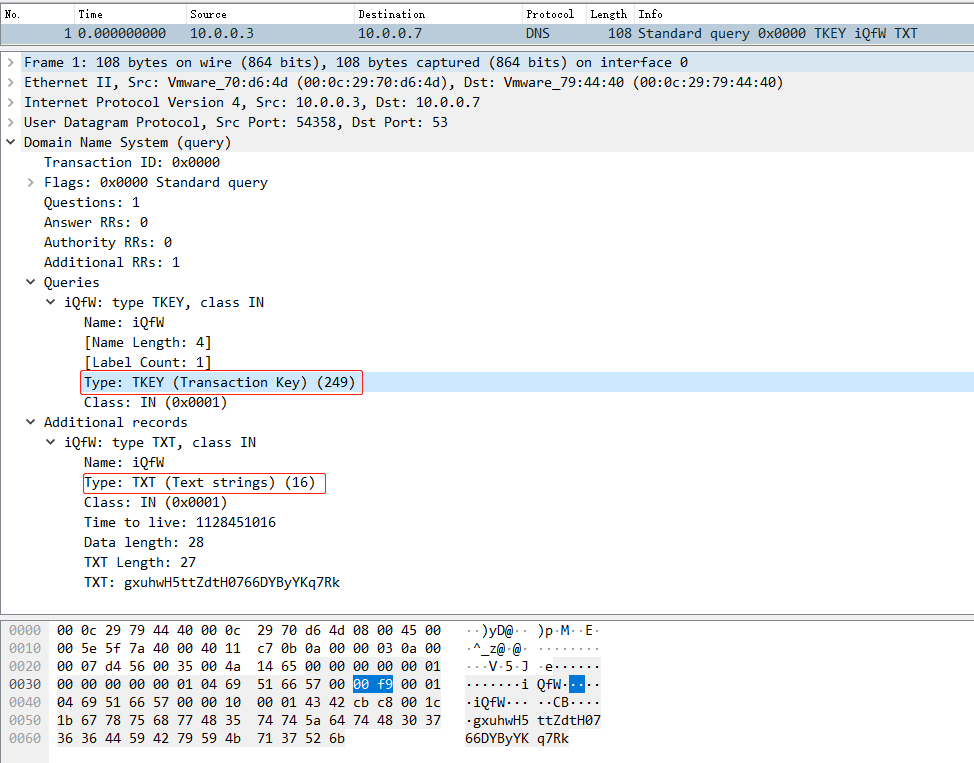The width and height of the screenshot is (974, 763).
Task: Expand the Ethernet II section
Action: [10, 82]
